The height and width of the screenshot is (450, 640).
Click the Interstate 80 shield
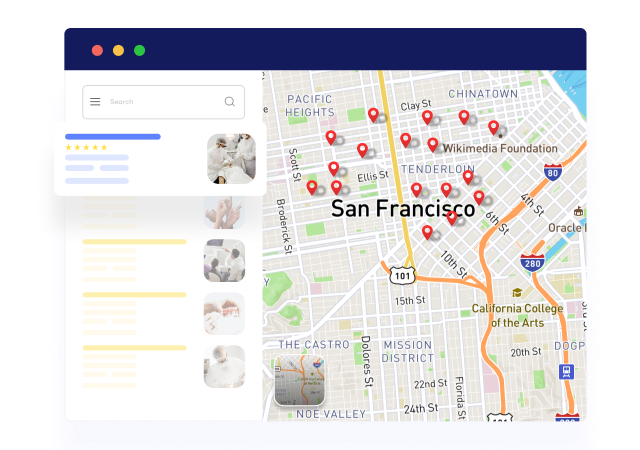[553, 172]
